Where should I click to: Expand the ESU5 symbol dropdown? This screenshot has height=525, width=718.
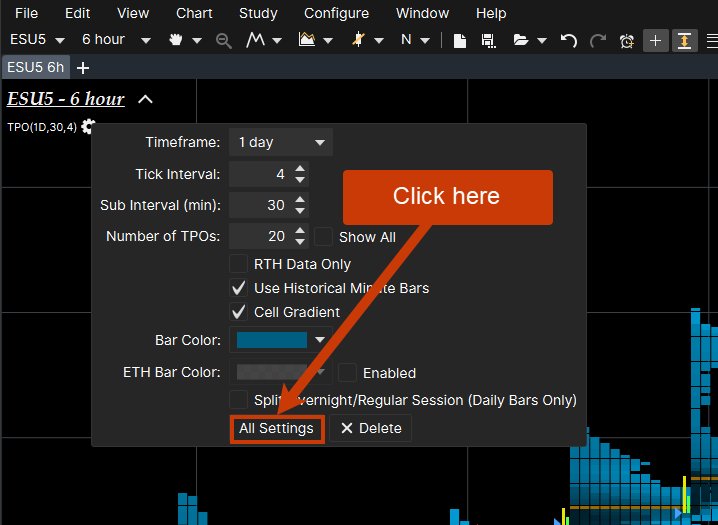click(37, 40)
